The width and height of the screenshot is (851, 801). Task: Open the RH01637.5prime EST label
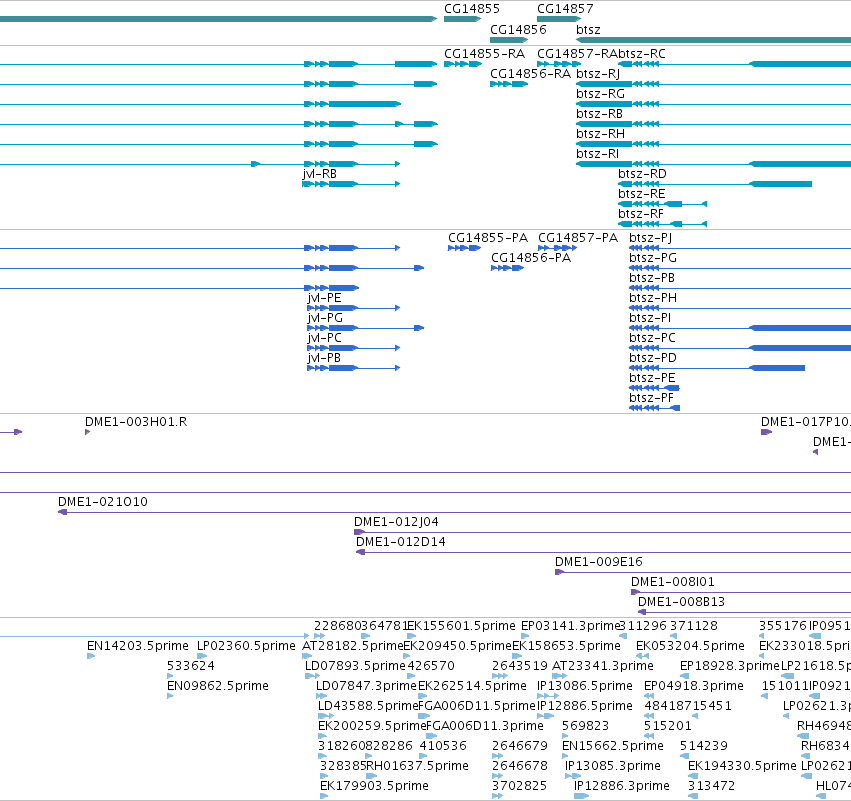417,766
